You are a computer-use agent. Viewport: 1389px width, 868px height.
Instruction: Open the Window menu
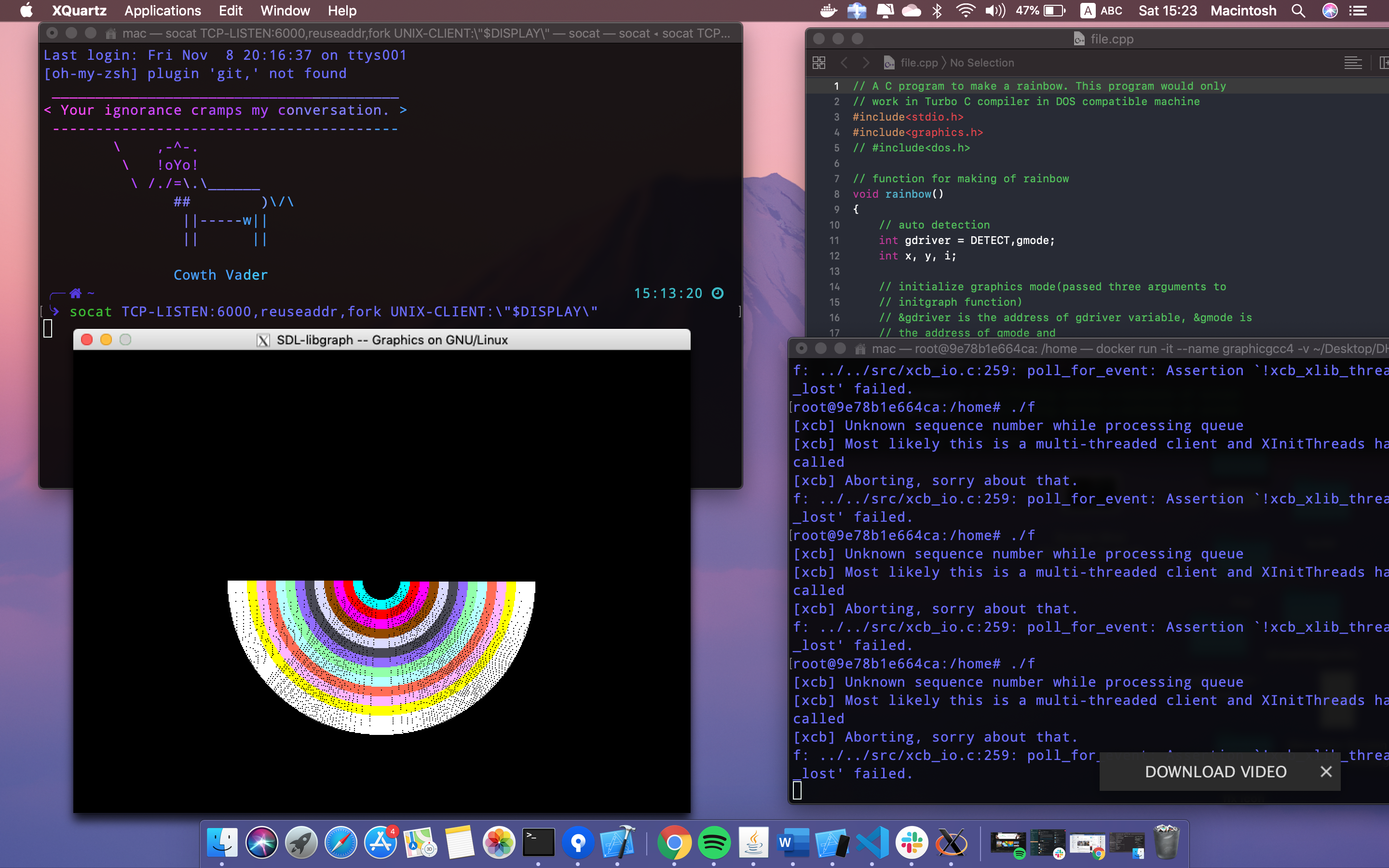click(x=285, y=10)
